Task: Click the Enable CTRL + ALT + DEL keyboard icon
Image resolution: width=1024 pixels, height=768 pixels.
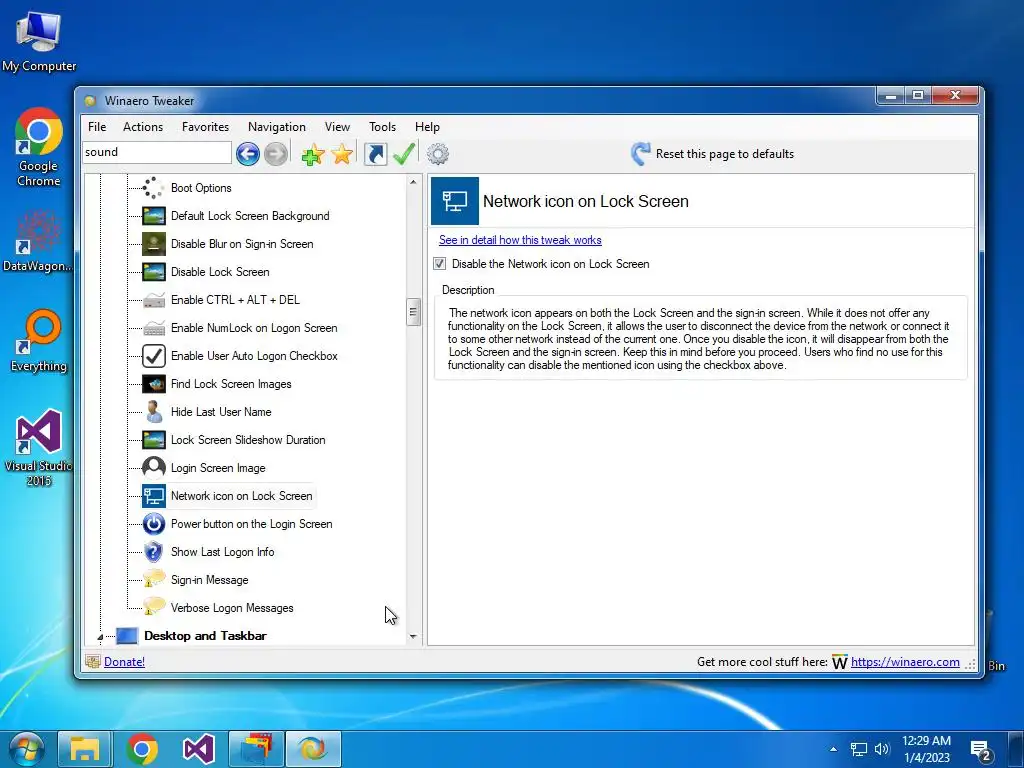Action: [x=153, y=300]
